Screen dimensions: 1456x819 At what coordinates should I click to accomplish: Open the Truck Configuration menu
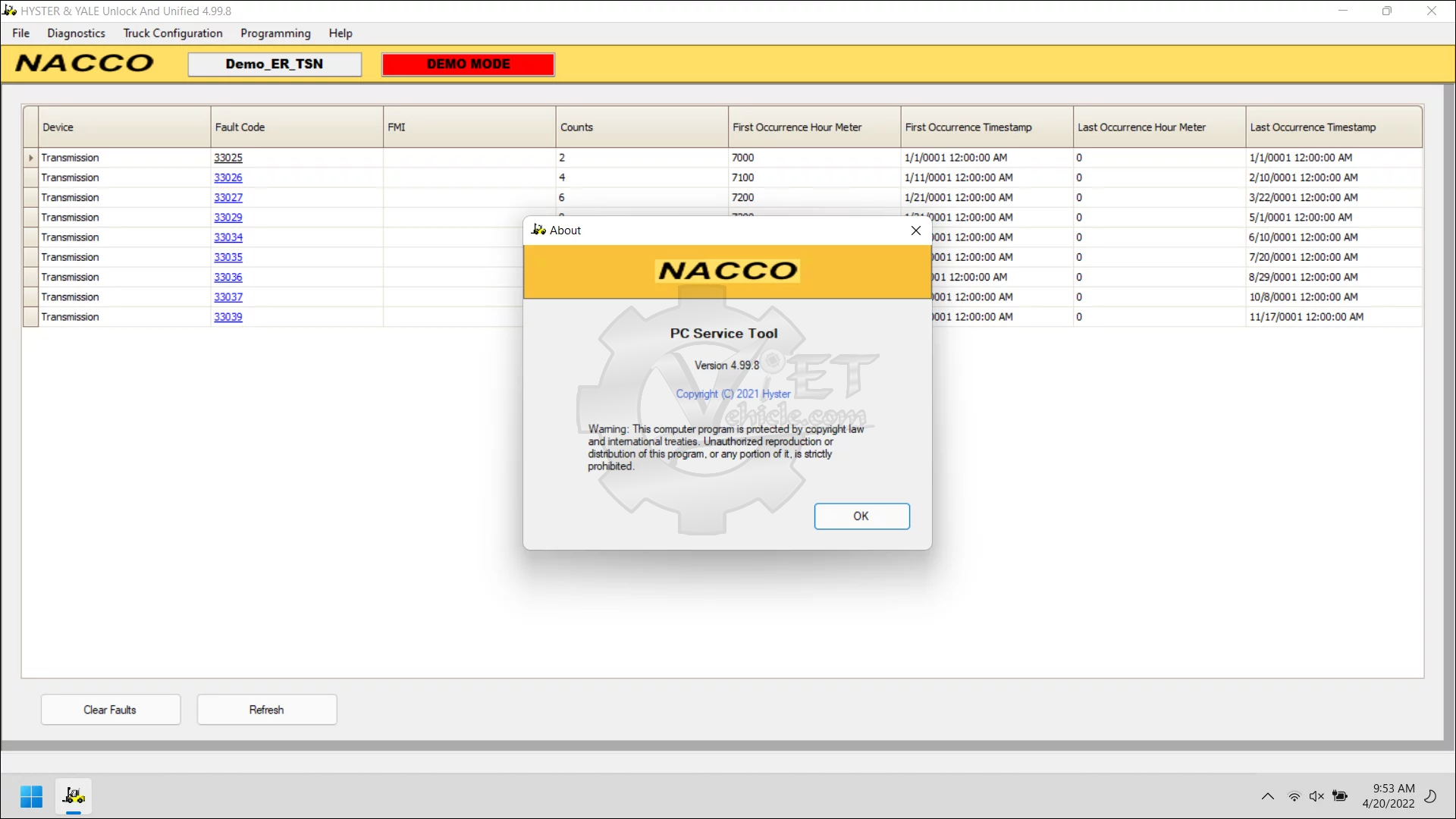[173, 33]
